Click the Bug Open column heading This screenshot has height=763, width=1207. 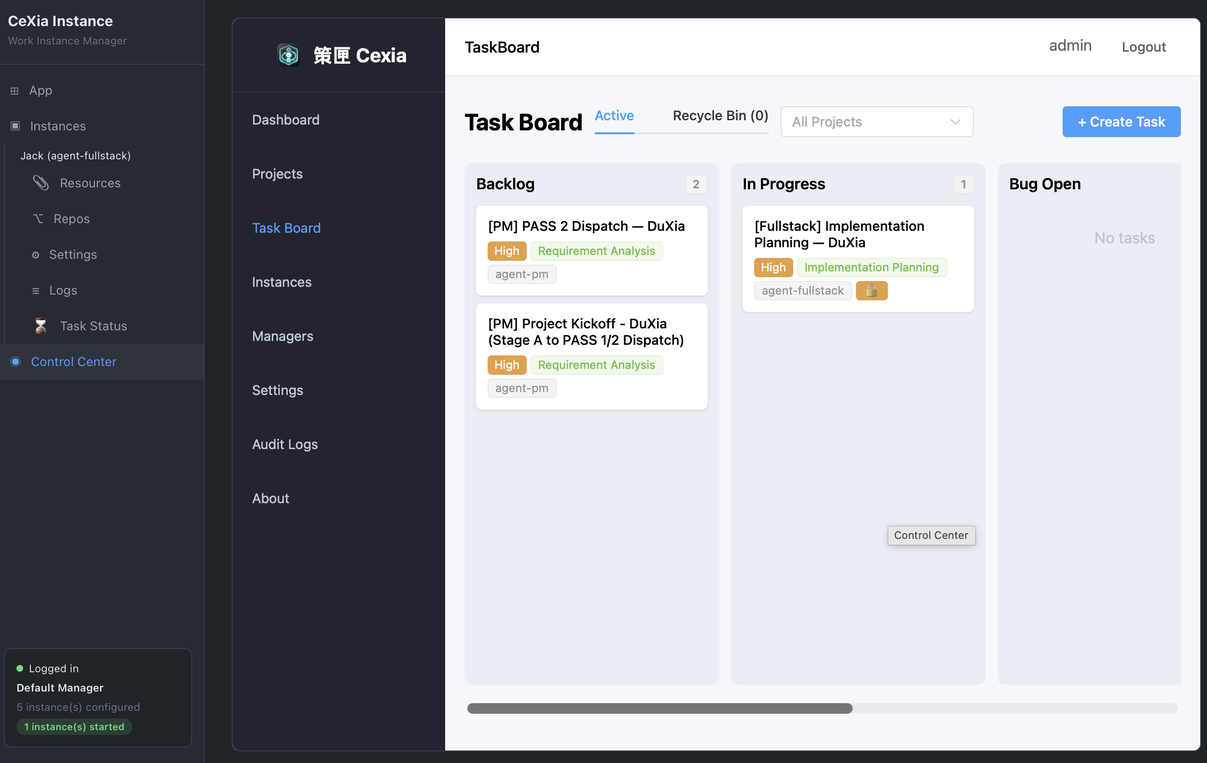coord(1045,184)
